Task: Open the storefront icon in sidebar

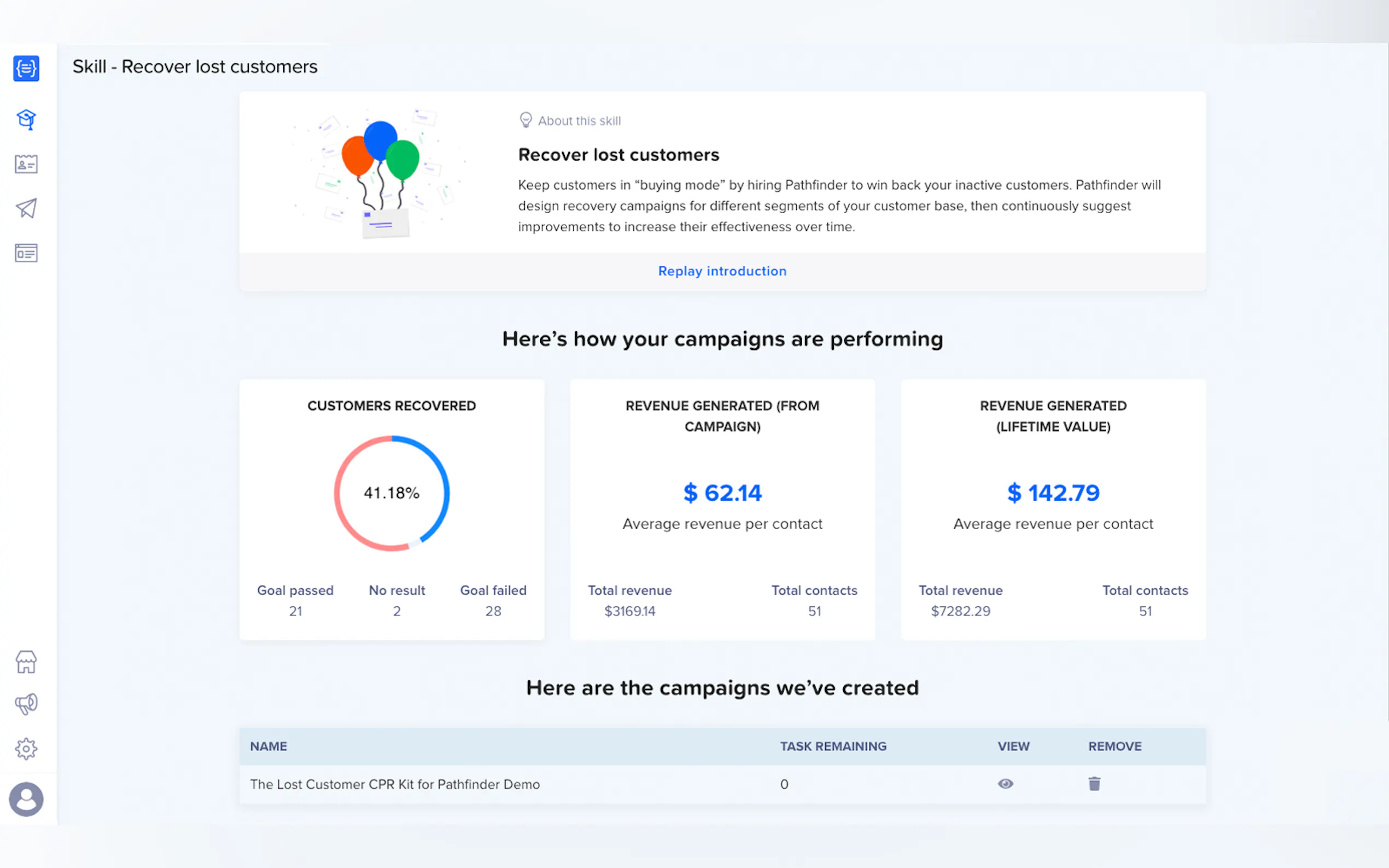Action: tap(26, 662)
